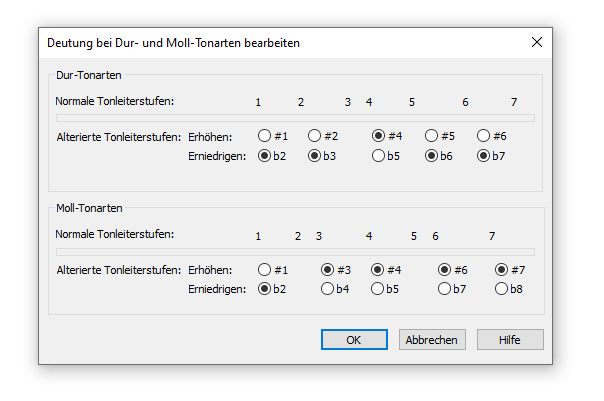Close the Deutung dialog with the X
This screenshot has height=401, width=604.
537,42
